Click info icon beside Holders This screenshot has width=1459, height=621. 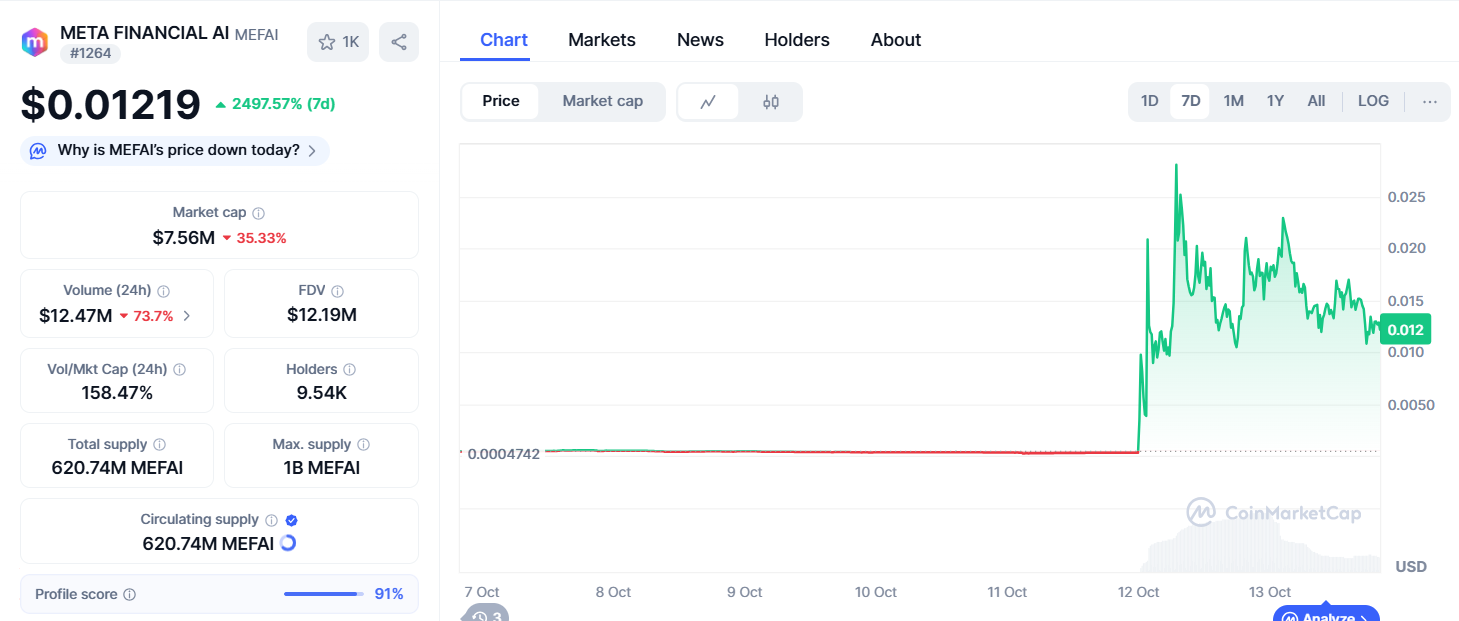pyautogui.click(x=349, y=370)
